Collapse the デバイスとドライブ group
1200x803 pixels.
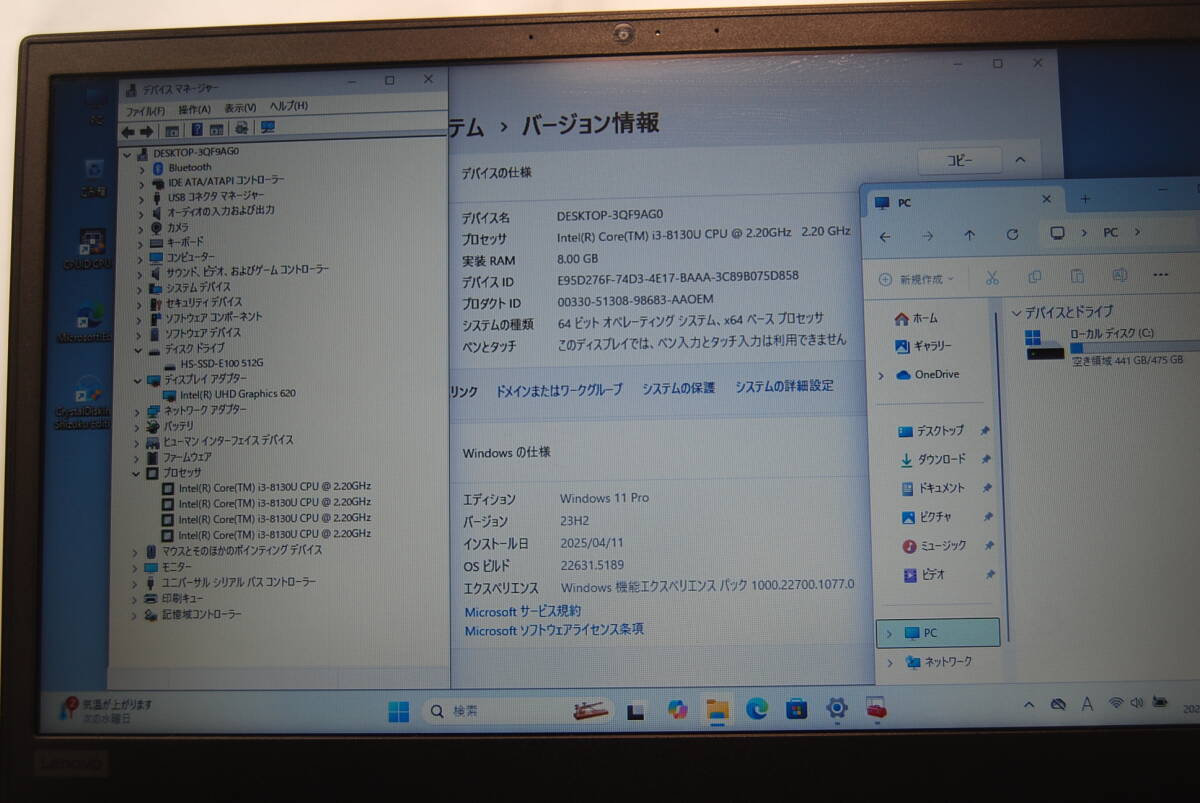pos(1016,312)
